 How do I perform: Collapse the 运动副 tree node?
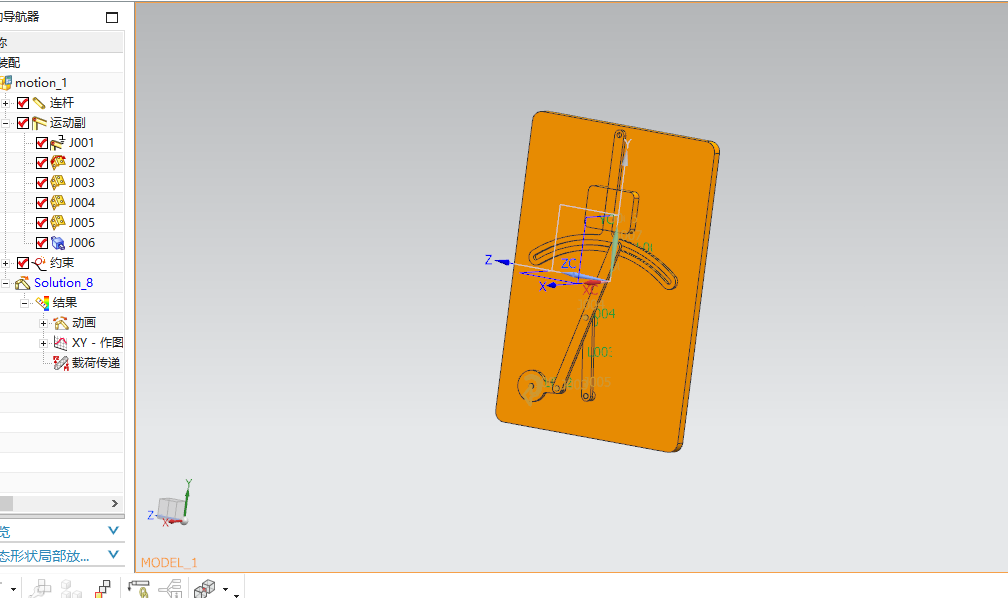(x=5, y=123)
